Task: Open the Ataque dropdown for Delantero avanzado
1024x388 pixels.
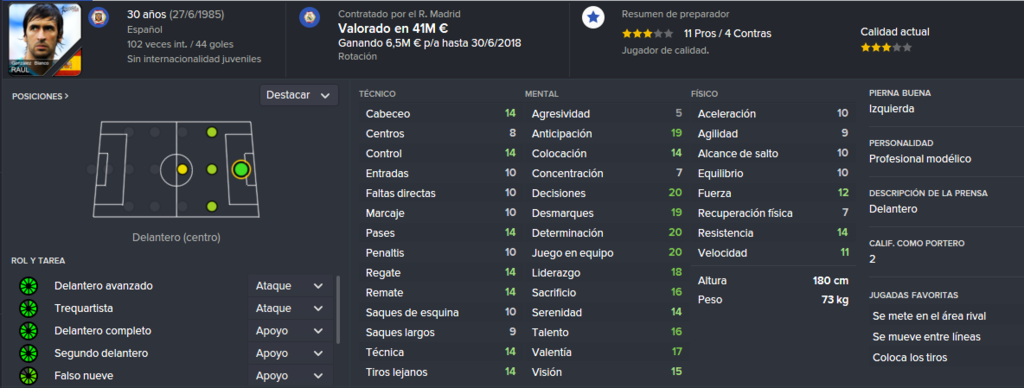Action: [290, 286]
